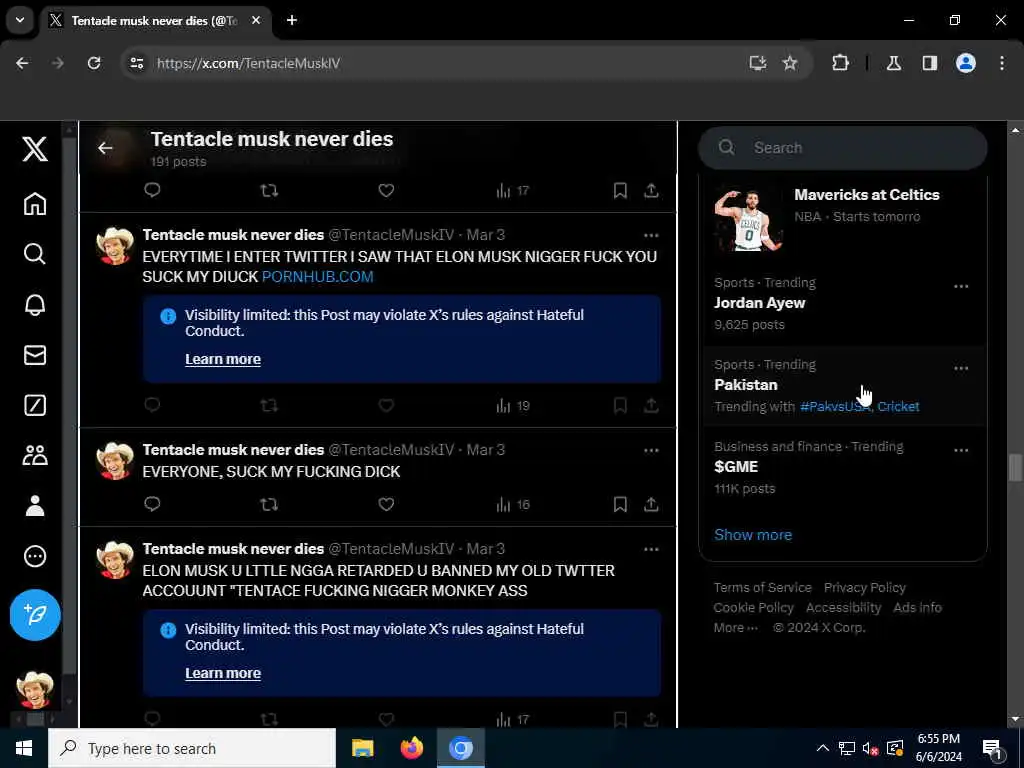
Task: Compose a new post with blue feather button
Action: click(35, 615)
